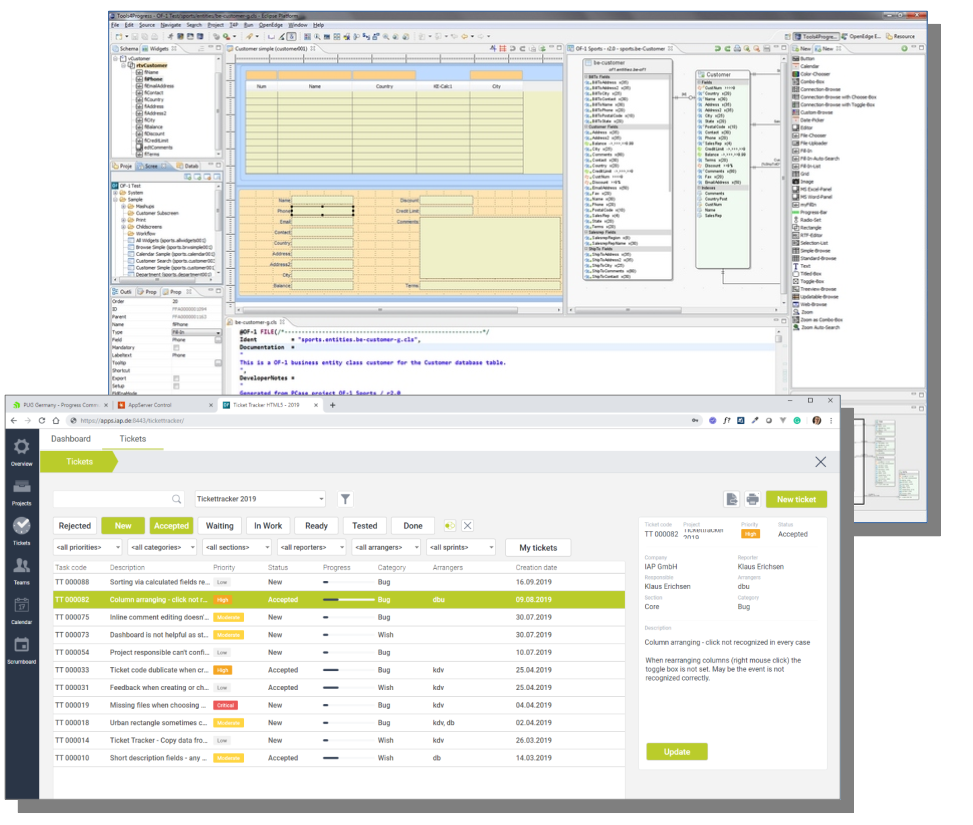This screenshot has height=825, width=973.
Task: Switch to the Dashboard tab
Action: click(71, 439)
